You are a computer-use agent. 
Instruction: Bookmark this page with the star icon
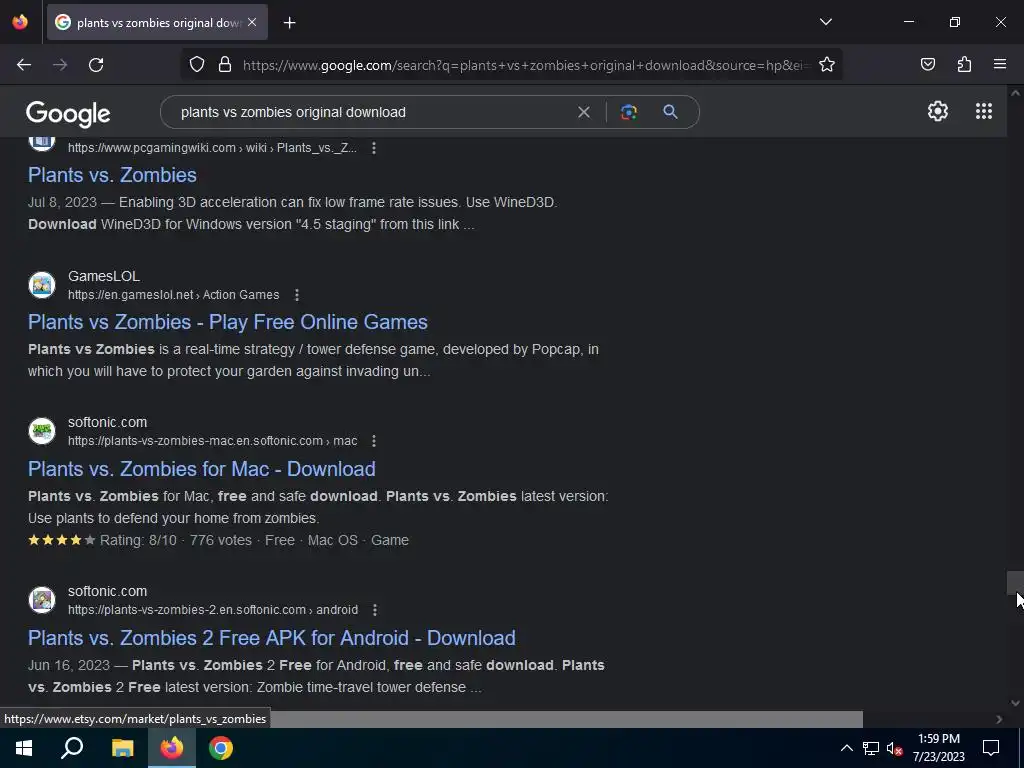[827, 65]
